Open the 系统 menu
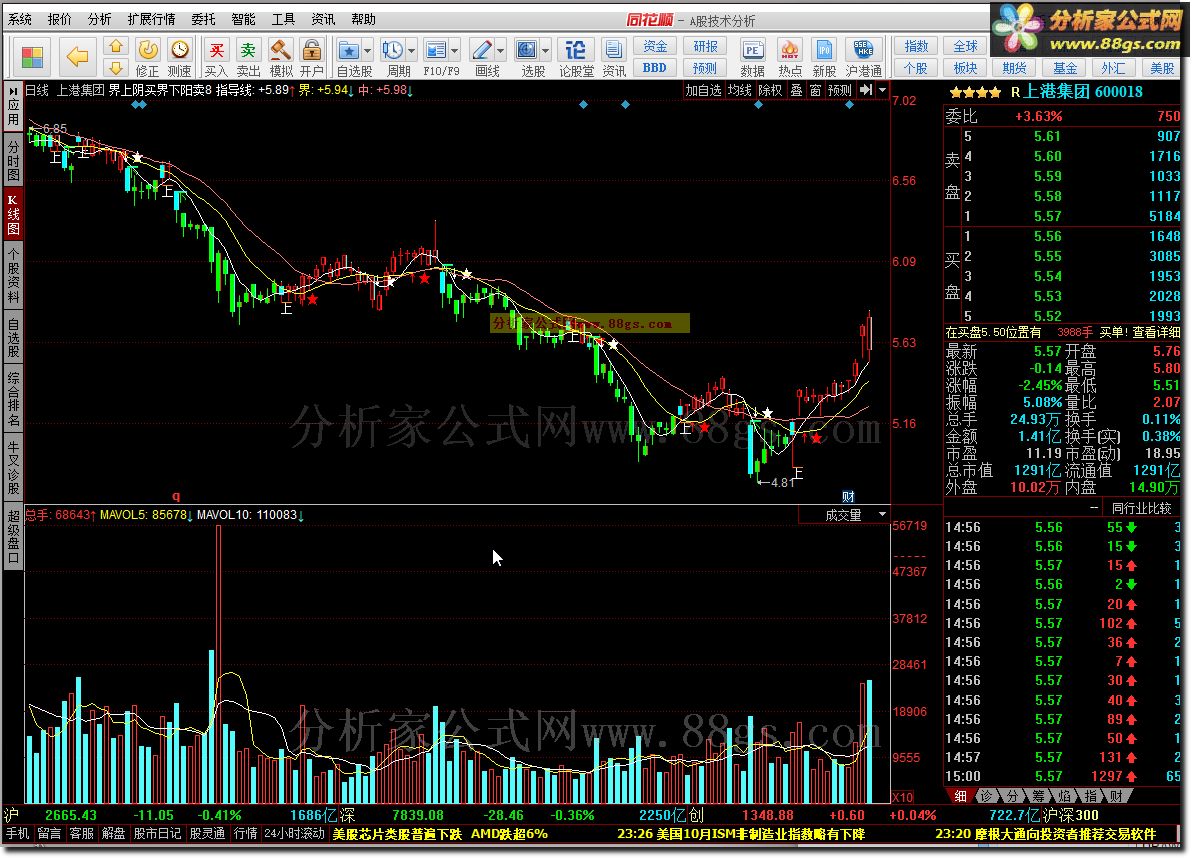1192x858 pixels. tap(20, 19)
